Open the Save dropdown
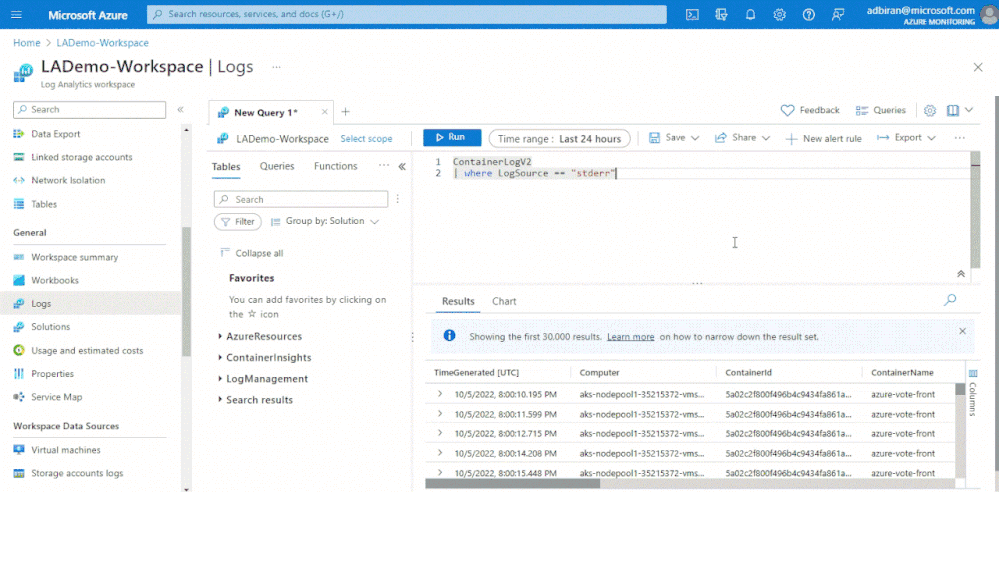 tap(674, 138)
